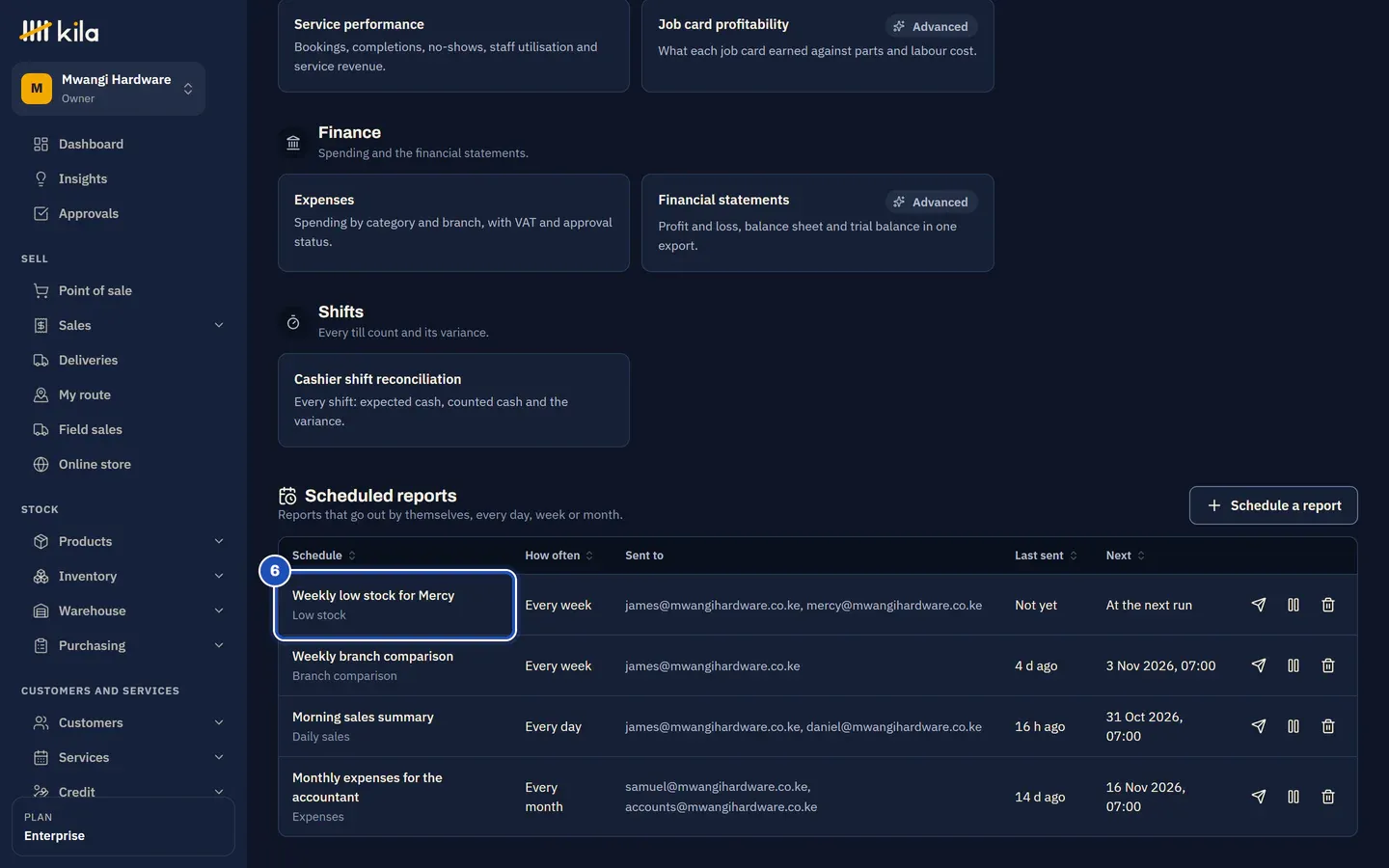The width and height of the screenshot is (1389, 868).
Task: Expand the Purchasing submenu
Action: coord(219,645)
